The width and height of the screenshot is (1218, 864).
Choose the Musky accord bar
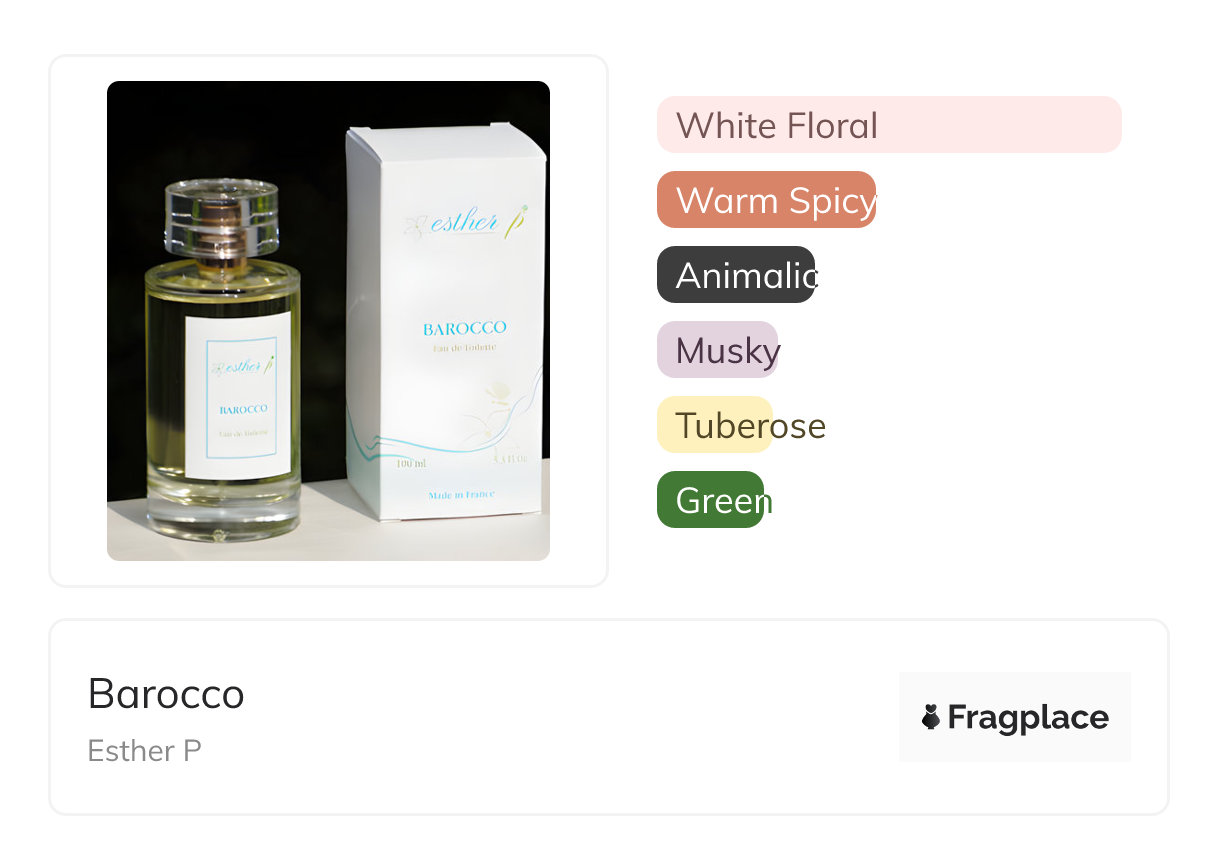click(717, 350)
